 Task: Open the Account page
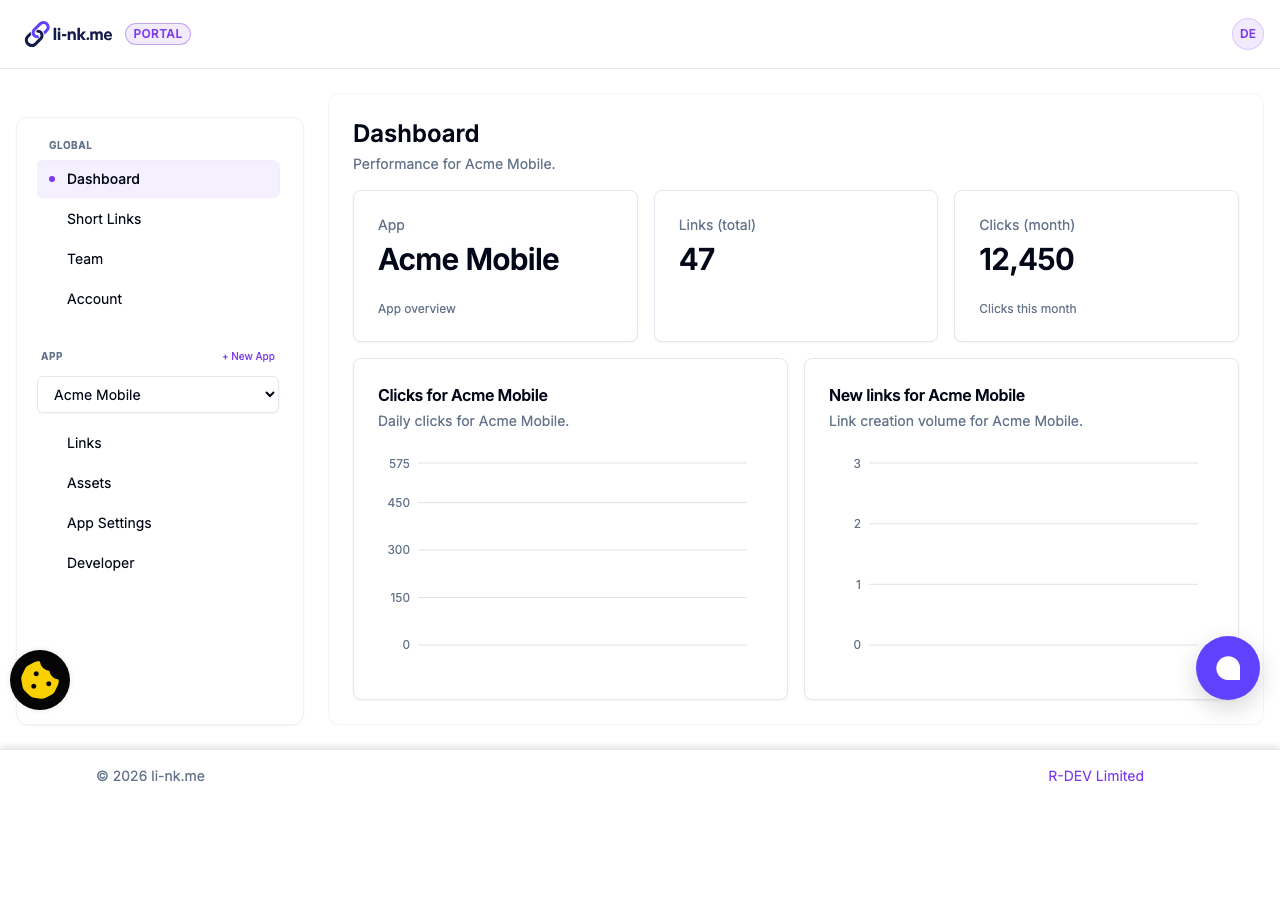coord(158,299)
